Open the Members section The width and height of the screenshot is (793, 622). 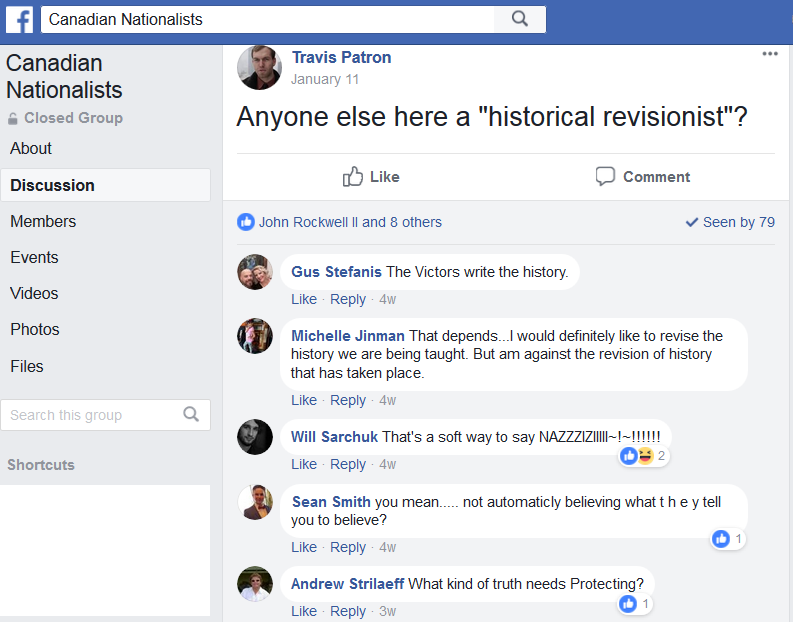[43, 221]
